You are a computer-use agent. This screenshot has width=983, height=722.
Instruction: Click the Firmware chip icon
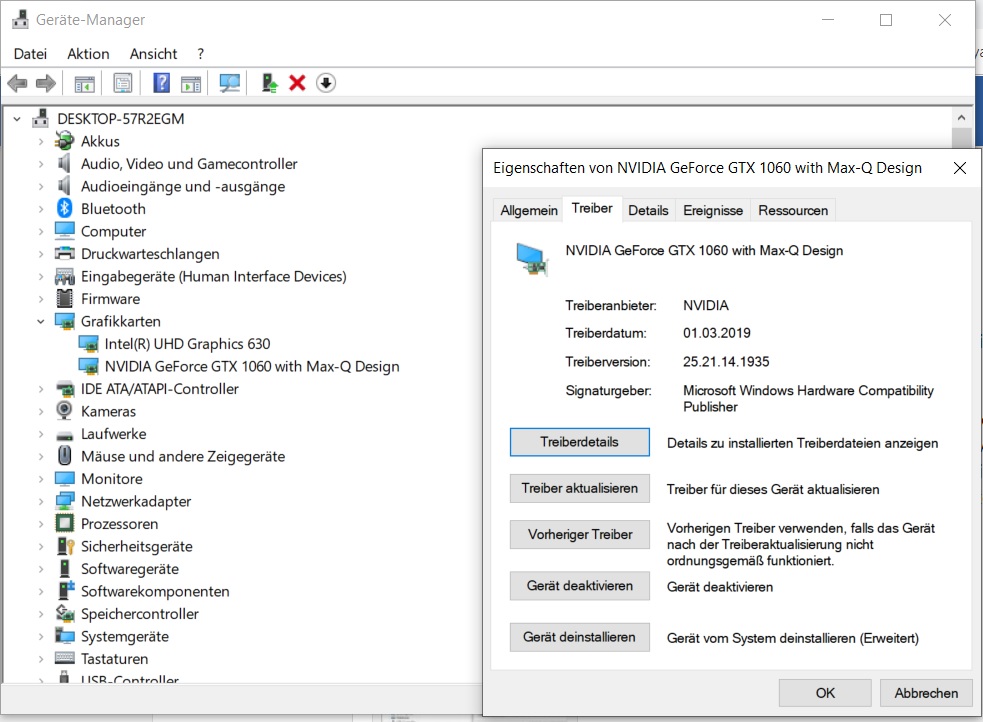pyautogui.click(x=65, y=298)
